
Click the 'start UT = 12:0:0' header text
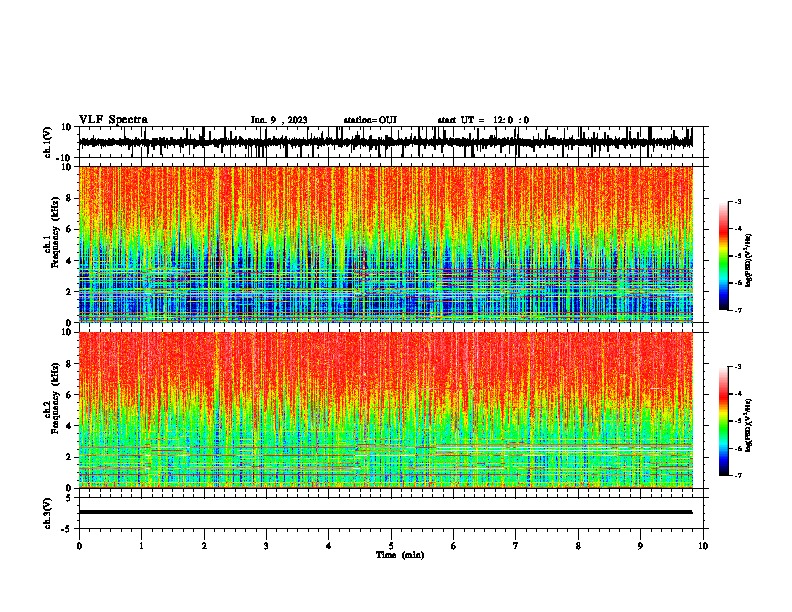pos(483,120)
